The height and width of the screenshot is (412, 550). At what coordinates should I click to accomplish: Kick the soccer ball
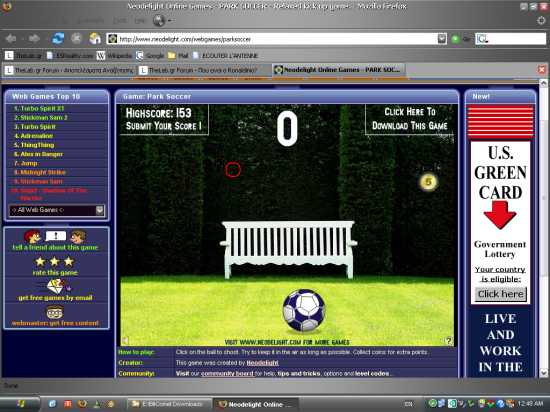click(x=304, y=310)
